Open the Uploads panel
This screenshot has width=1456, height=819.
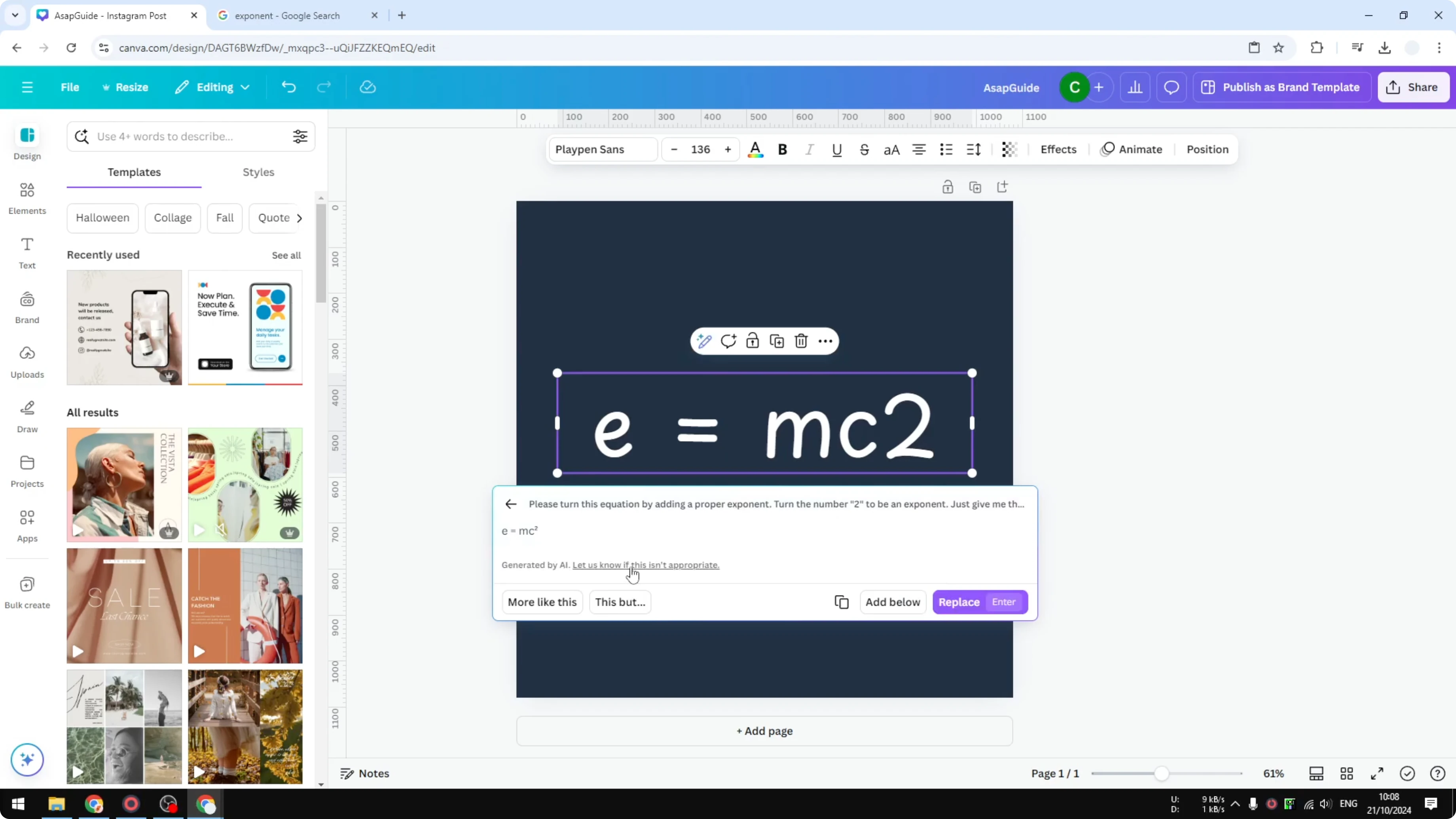coord(27,362)
